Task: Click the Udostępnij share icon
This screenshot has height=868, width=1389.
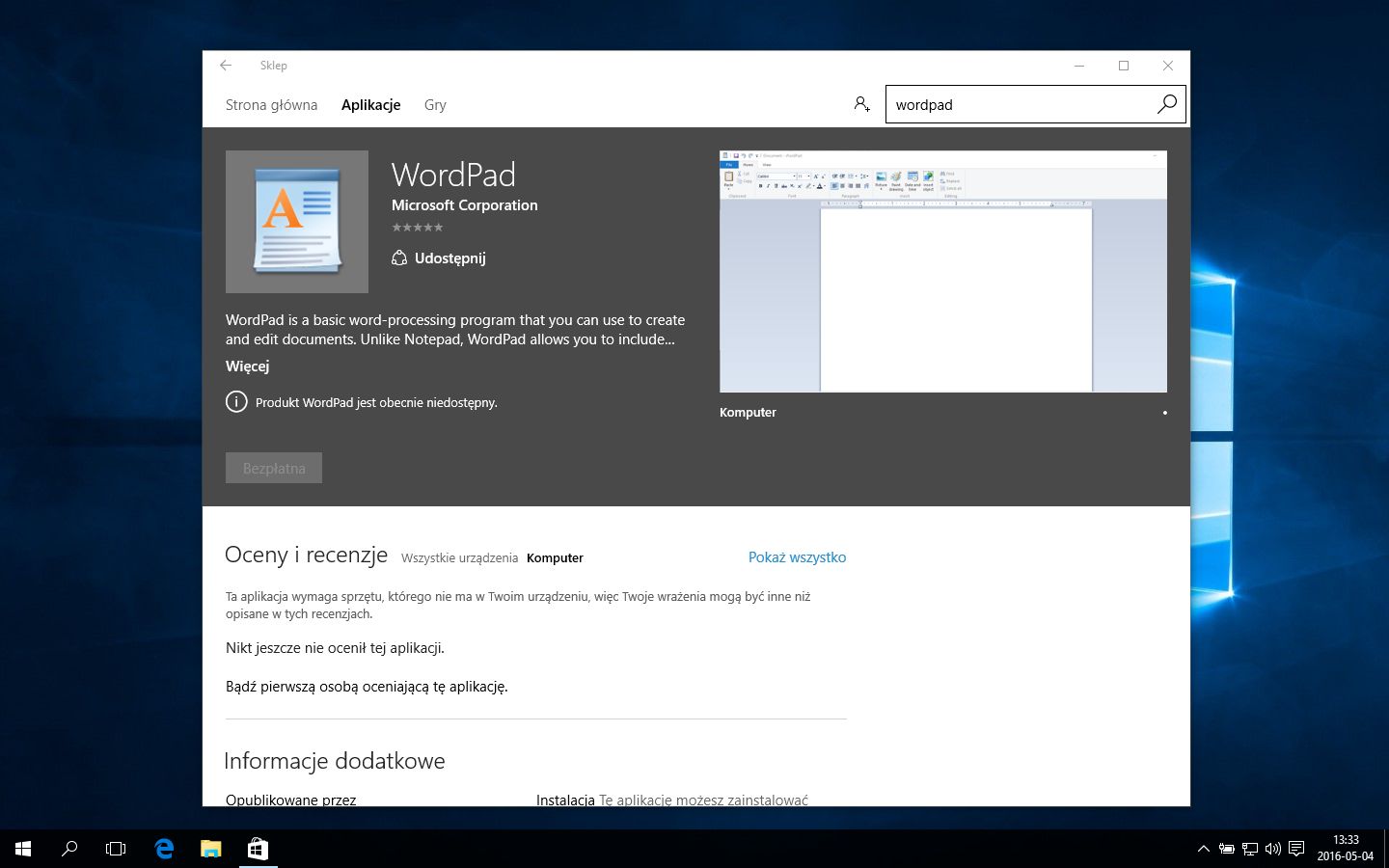Action: [399, 258]
